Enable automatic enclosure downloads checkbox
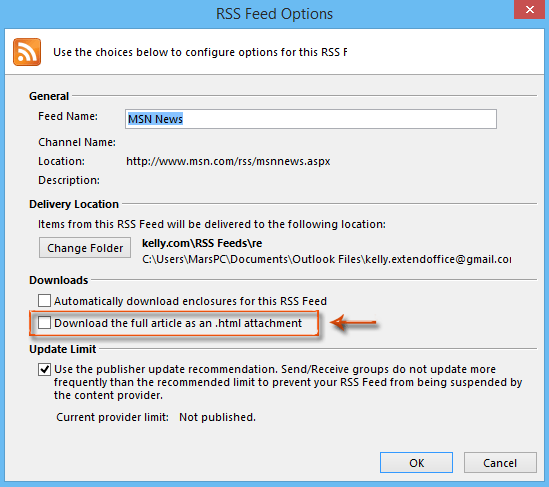The image size is (549, 487). 44,300
